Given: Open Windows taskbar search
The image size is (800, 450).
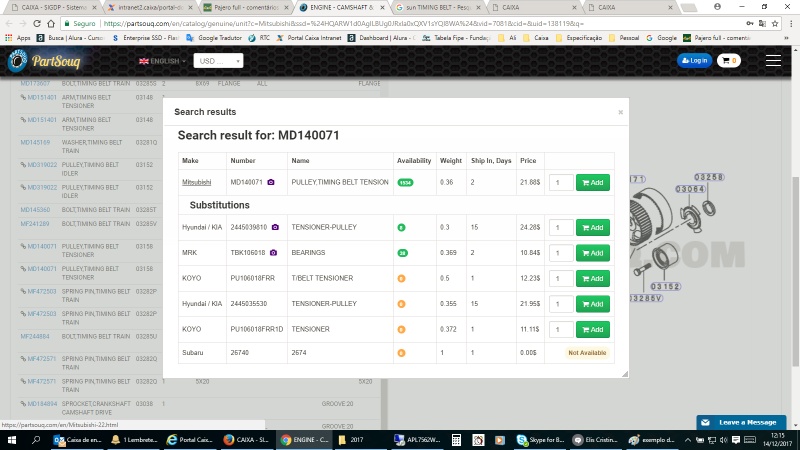Looking at the screenshot, I should tap(36, 440).
